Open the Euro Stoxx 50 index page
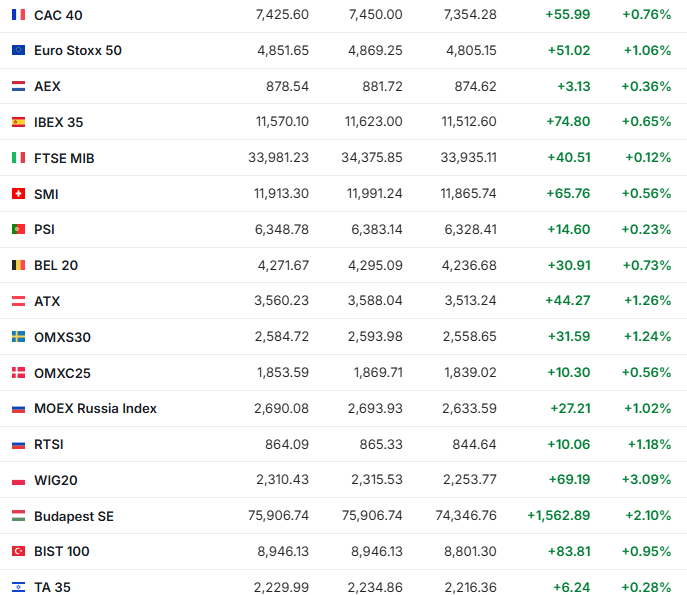The image size is (687, 595). pos(78,51)
